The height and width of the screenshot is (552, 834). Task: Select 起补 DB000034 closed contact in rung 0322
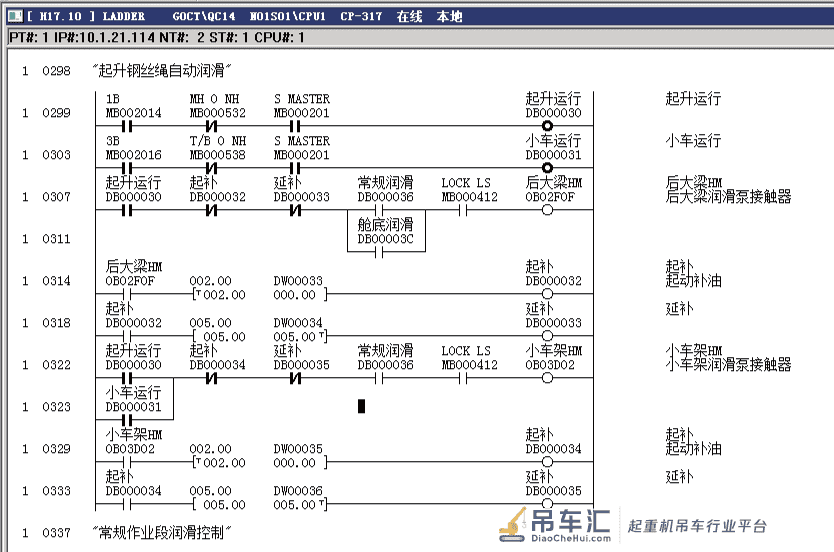pos(211,378)
